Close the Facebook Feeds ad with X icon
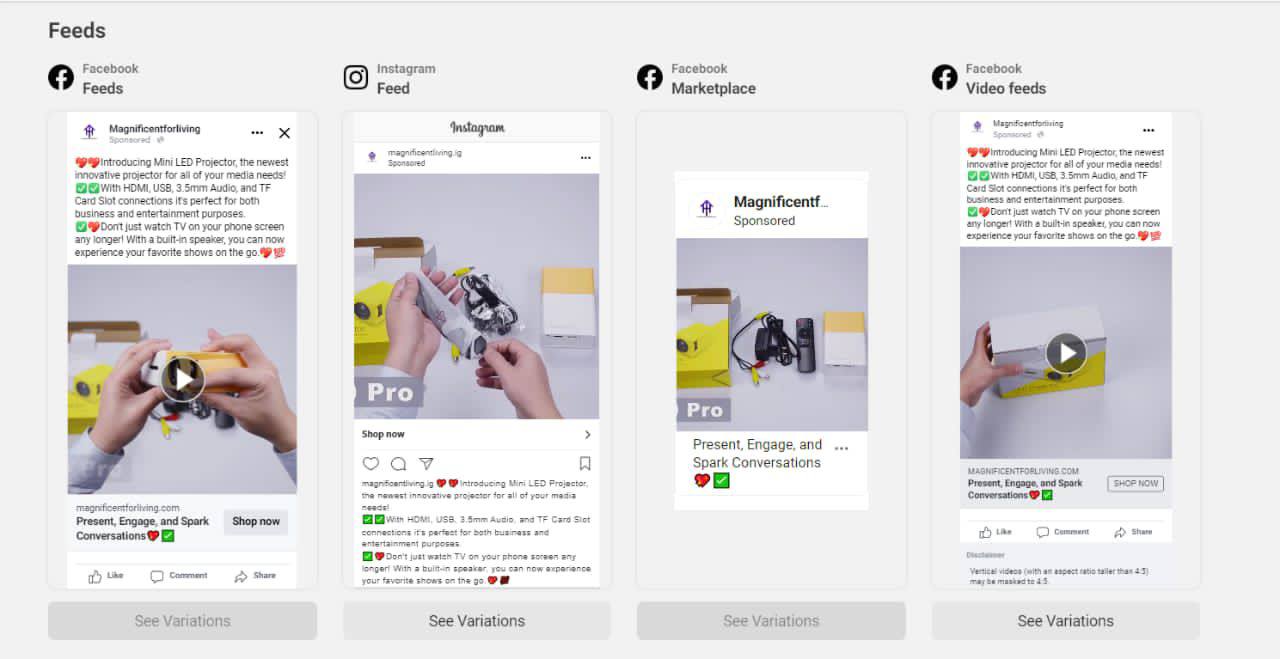The image size is (1280, 659). (284, 133)
